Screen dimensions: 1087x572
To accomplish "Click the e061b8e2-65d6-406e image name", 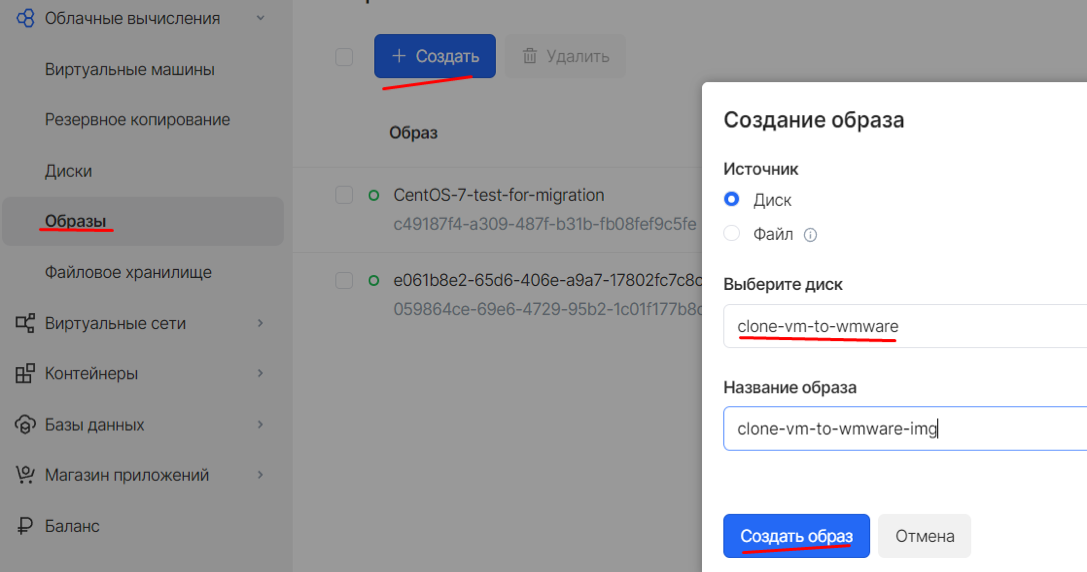I will tap(548, 281).
